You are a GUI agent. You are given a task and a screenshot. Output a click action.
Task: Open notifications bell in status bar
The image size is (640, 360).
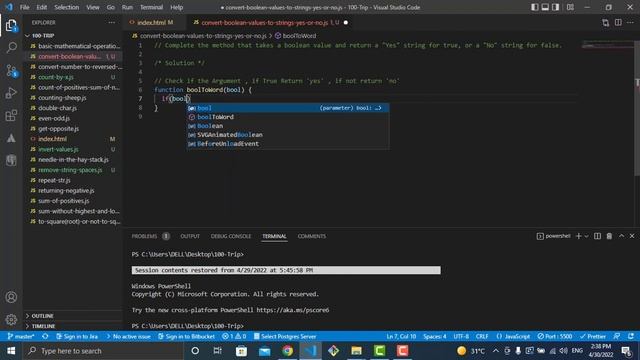pyautogui.click(x=631, y=336)
